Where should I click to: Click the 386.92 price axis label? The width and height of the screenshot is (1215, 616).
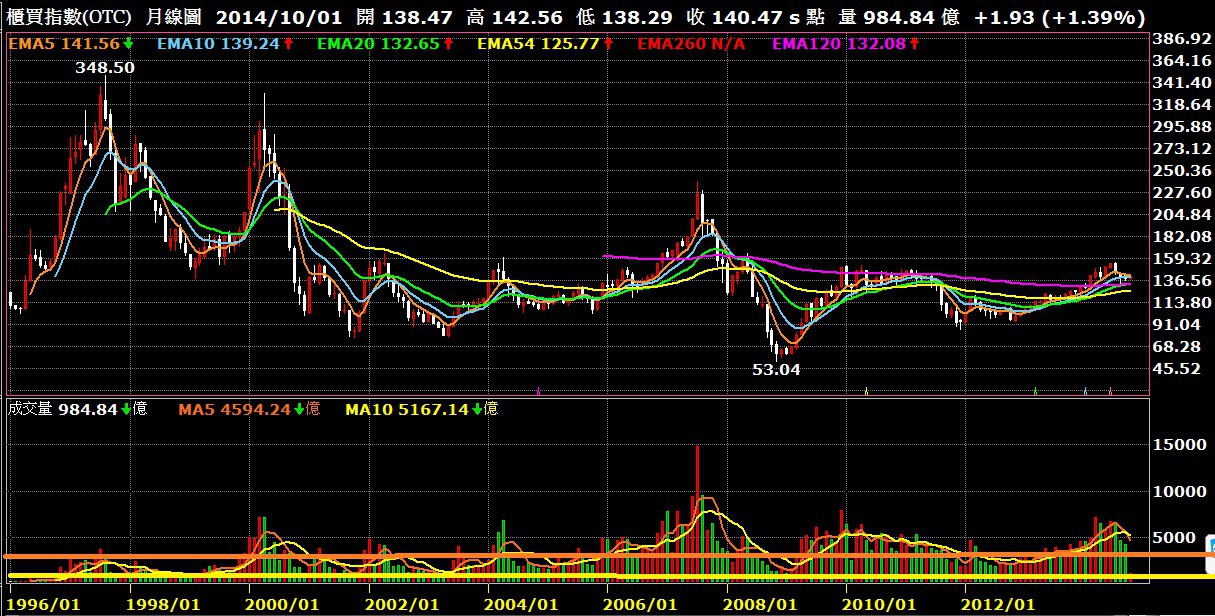pos(1182,39)
